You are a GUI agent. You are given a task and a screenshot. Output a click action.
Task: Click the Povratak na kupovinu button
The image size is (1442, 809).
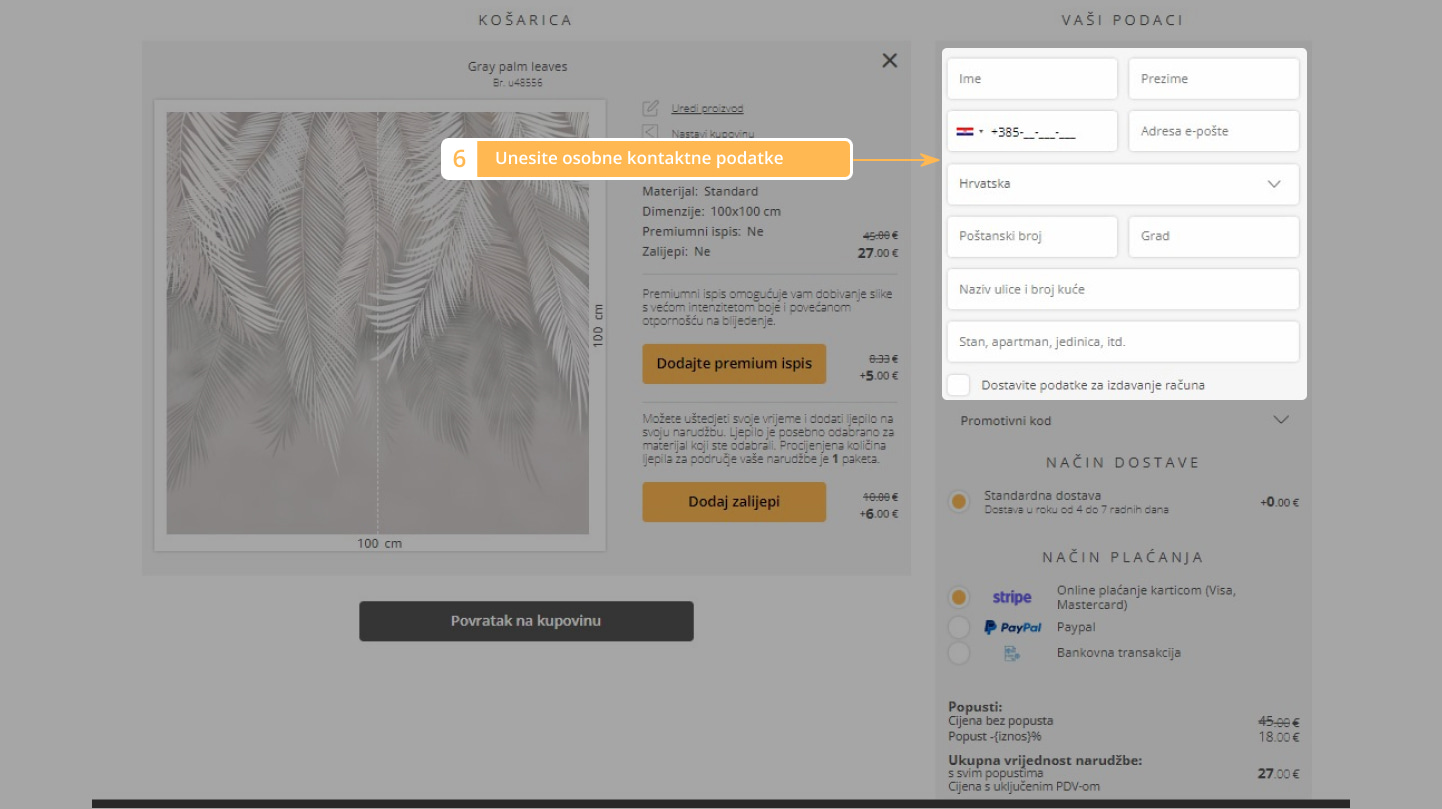(x=526, y=621)
